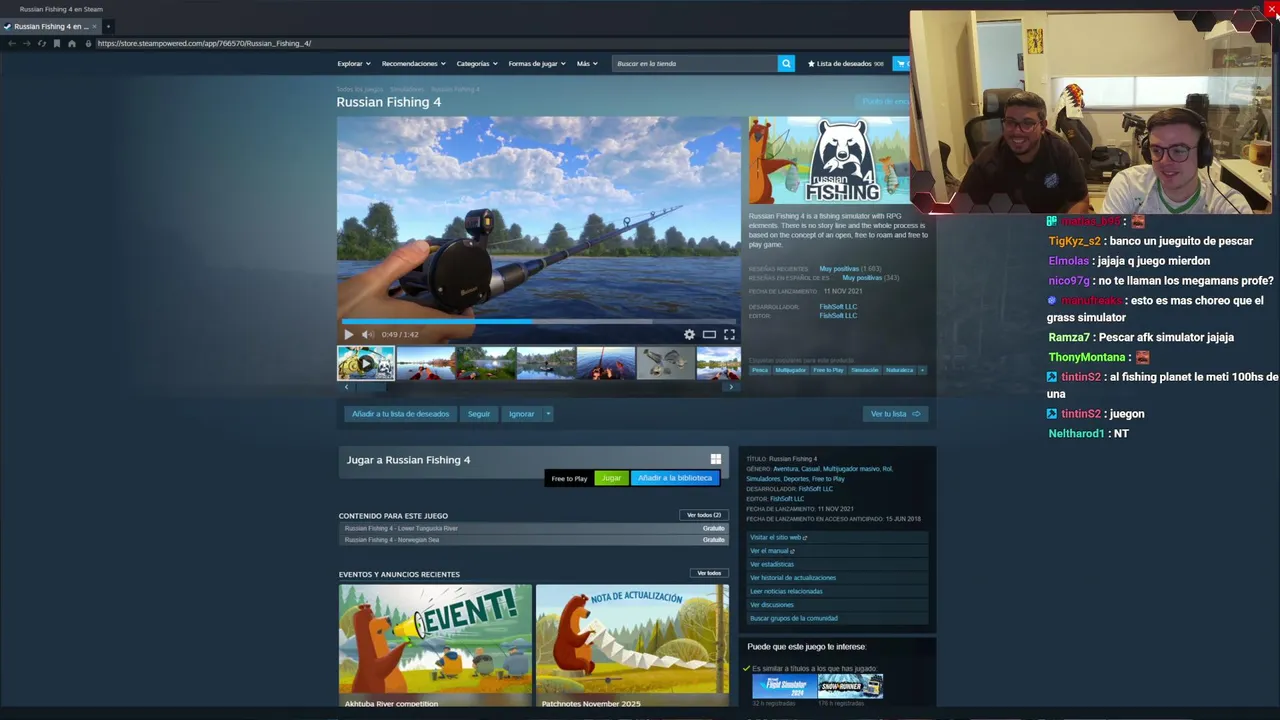
Task: Select the first trailer thumbnail
Action: click(x=366, y=363)
